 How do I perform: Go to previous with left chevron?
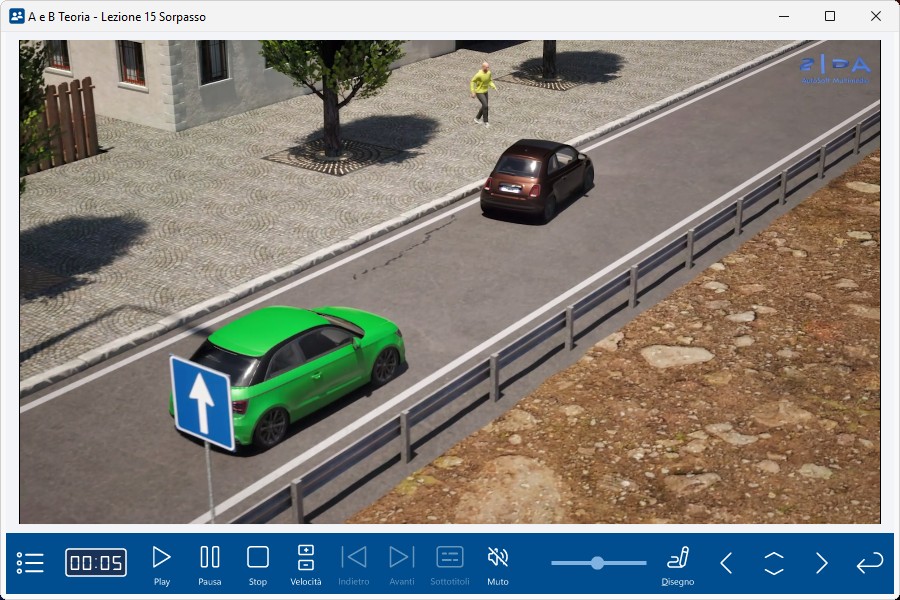727,563
